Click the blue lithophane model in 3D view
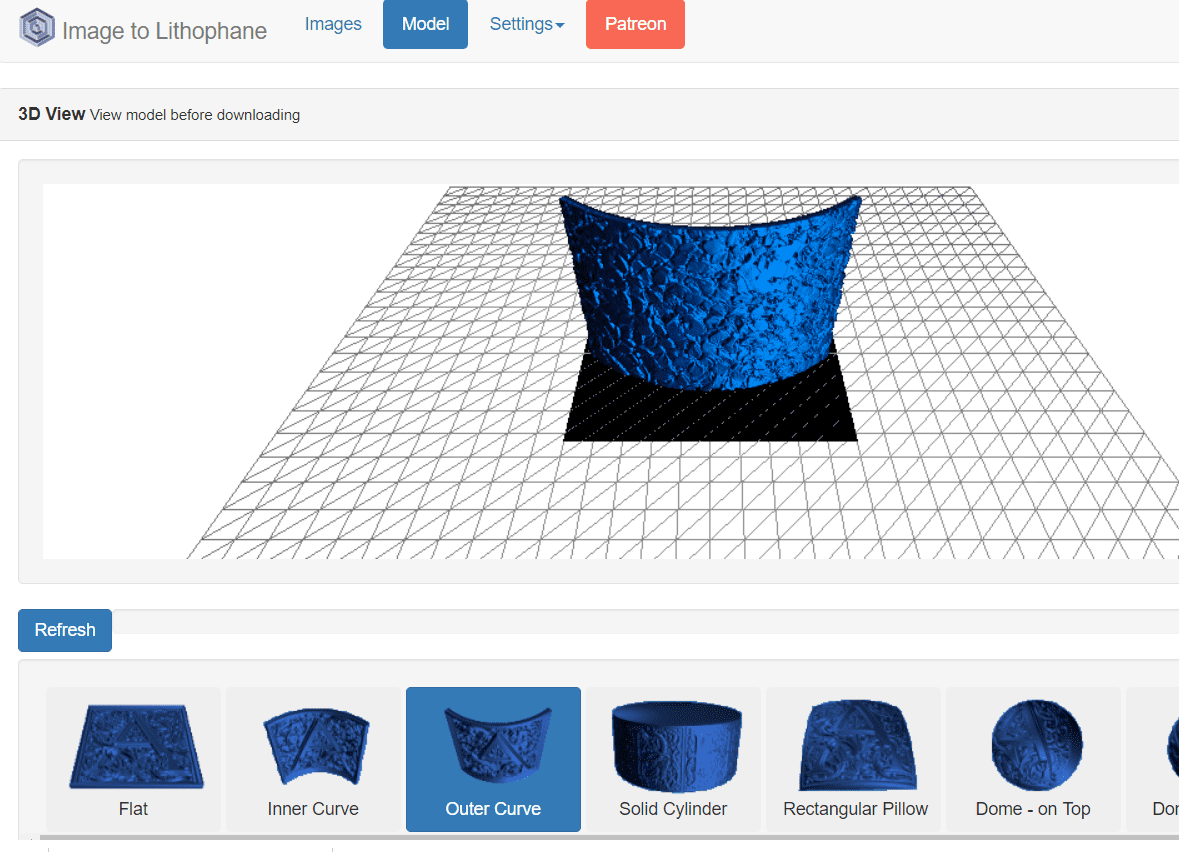Image resolution: width=1179 pixels, height=852 pixels. 711,293
